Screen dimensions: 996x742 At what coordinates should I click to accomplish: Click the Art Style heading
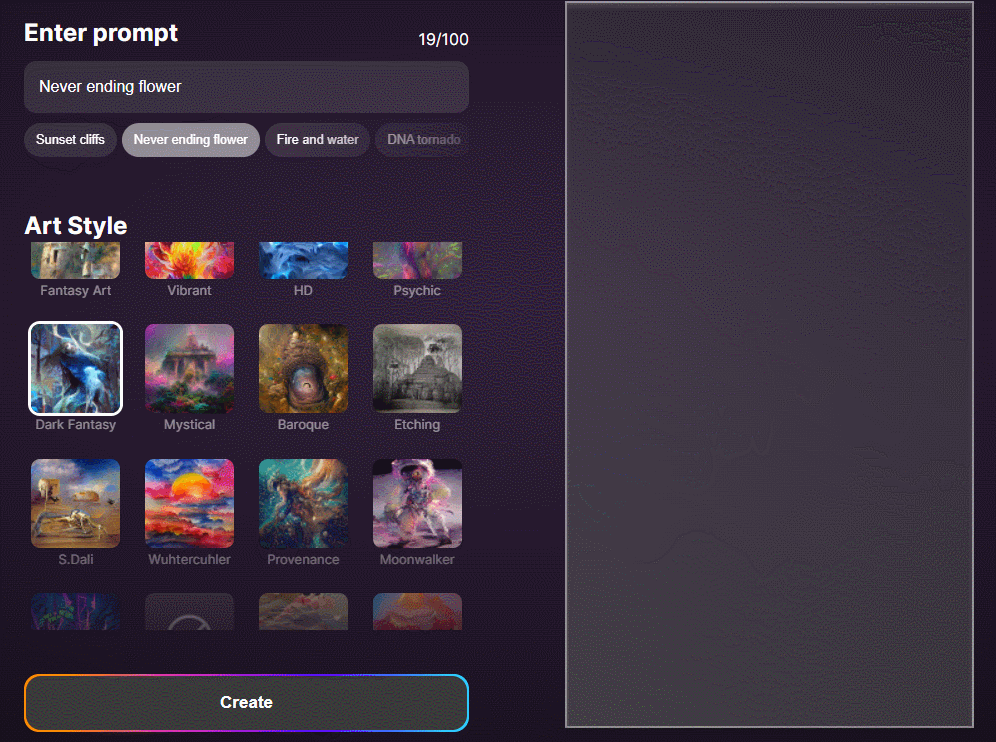click(76, 226)
